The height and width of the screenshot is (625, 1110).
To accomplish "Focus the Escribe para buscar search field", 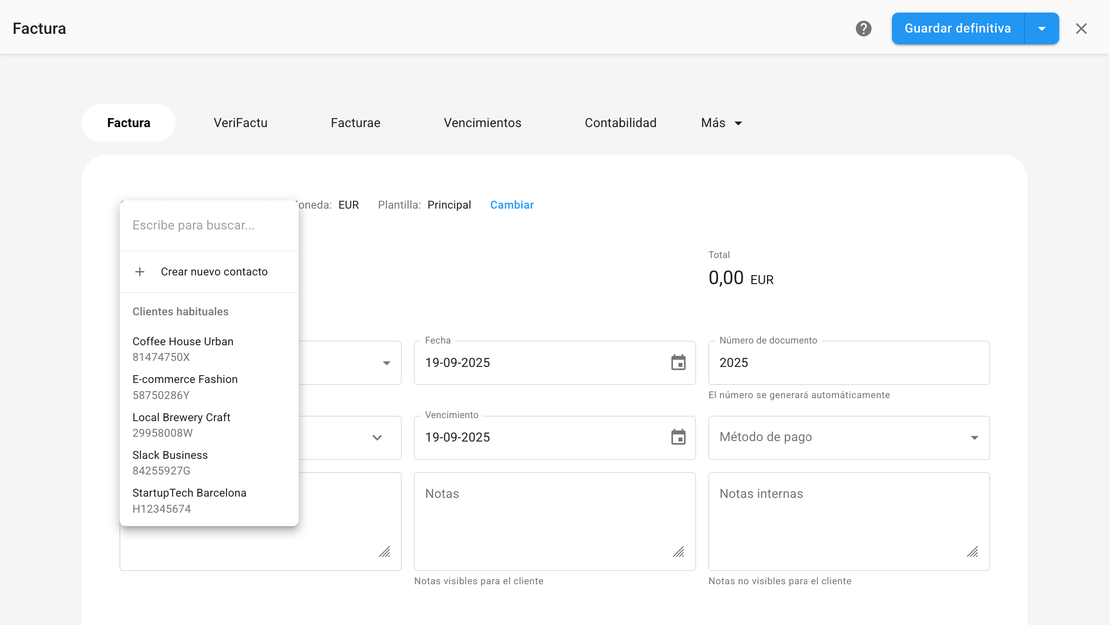I will pos(208,226).
